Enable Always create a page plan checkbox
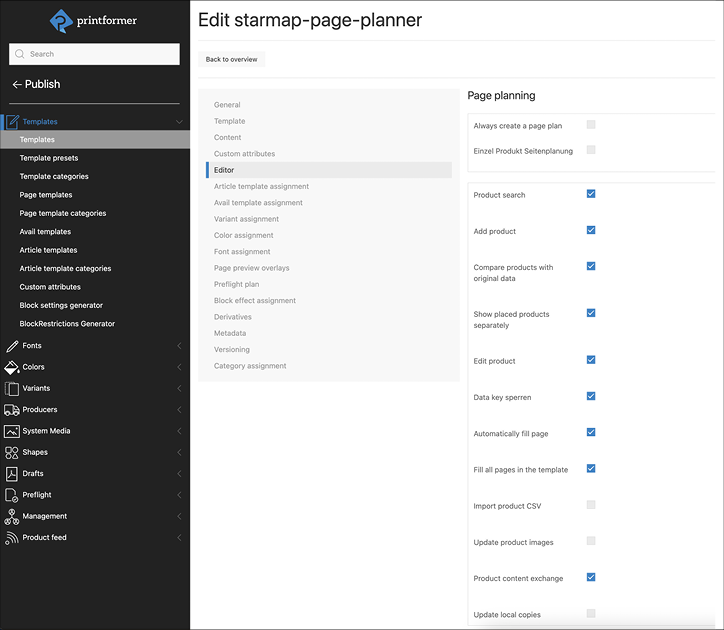The image size is (724, 630). pos(591,125)
